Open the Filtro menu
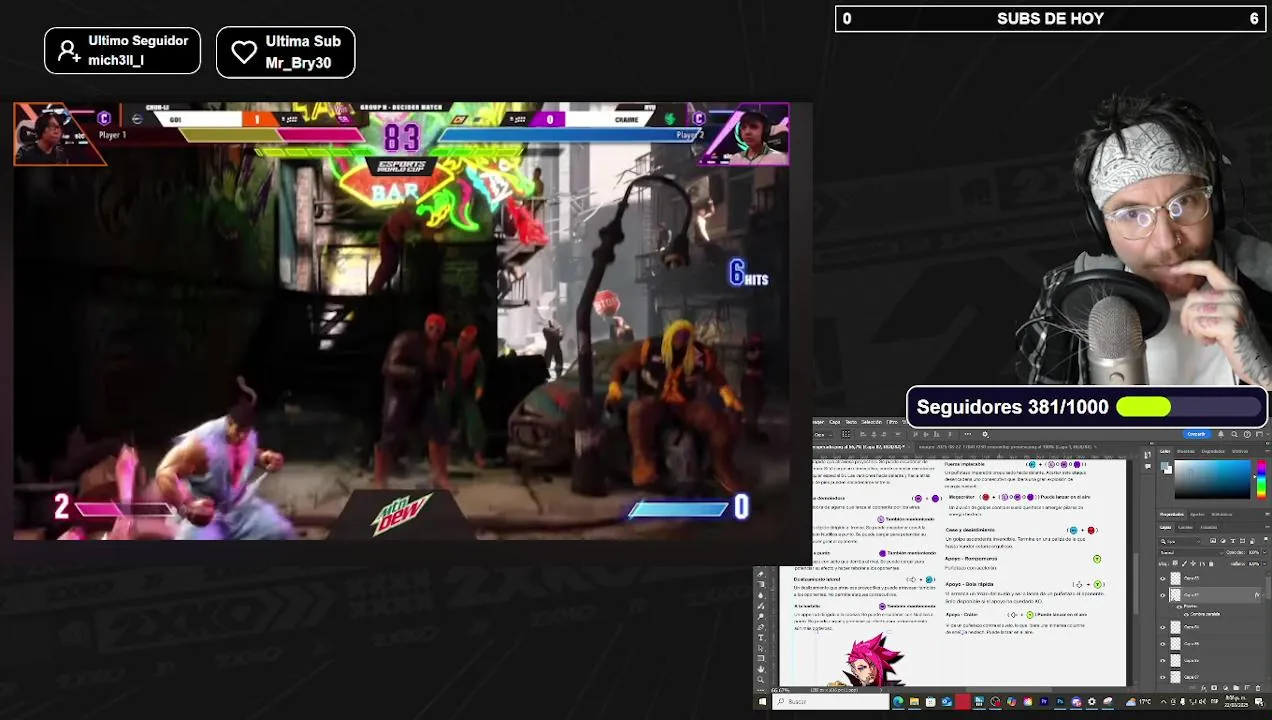Viewport: 1272px width, 720px height. 892,422
